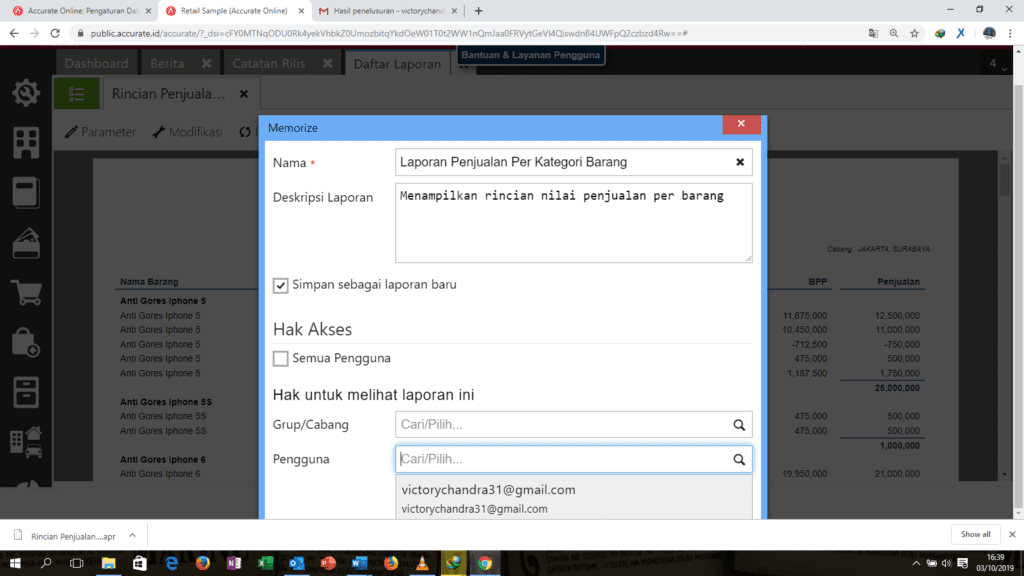Screen dimensions: 1024x576
Task: Close the Berita tab
Action: coord(206,63)
